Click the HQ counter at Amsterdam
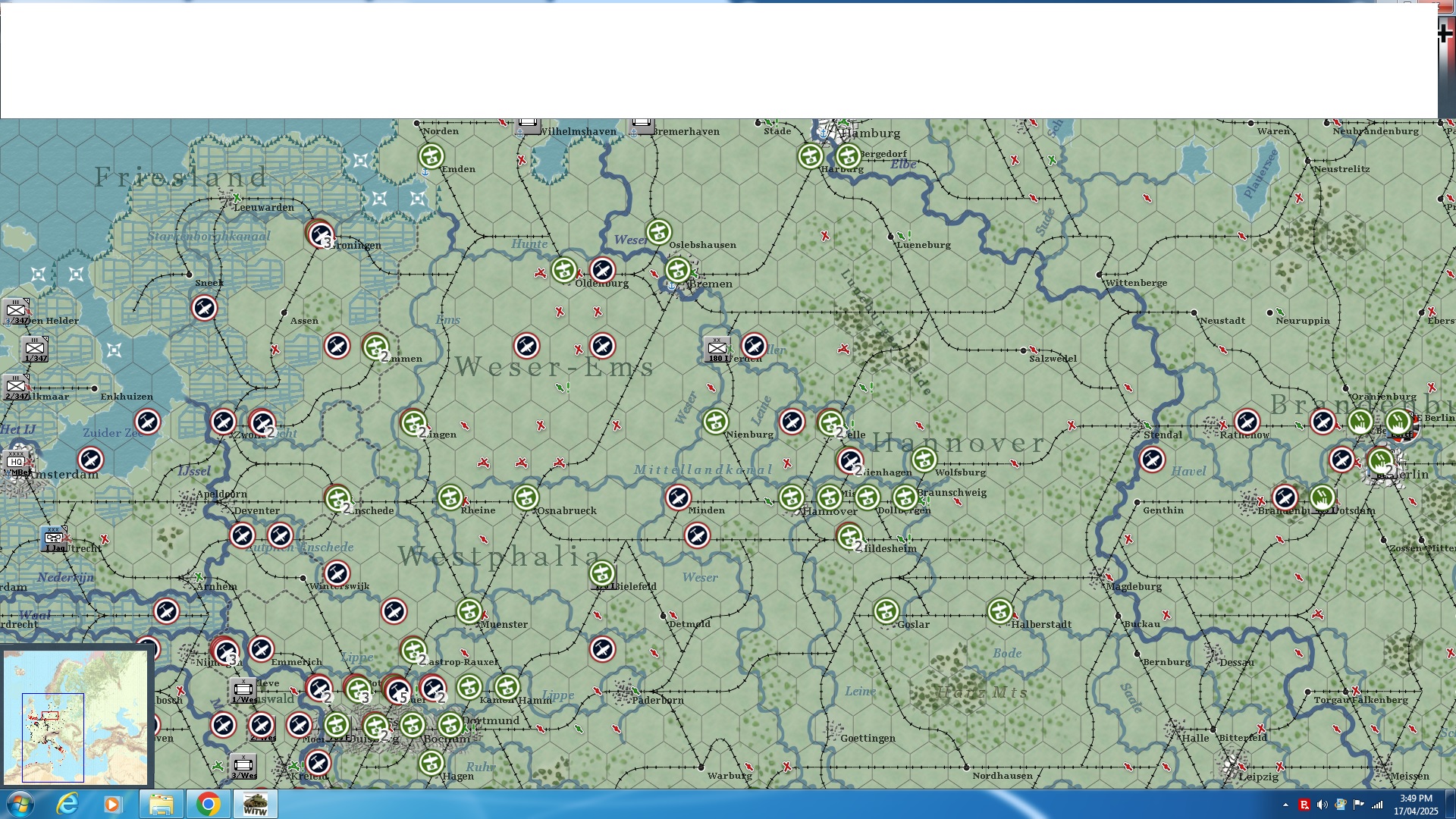 click(x=16, y=463)
